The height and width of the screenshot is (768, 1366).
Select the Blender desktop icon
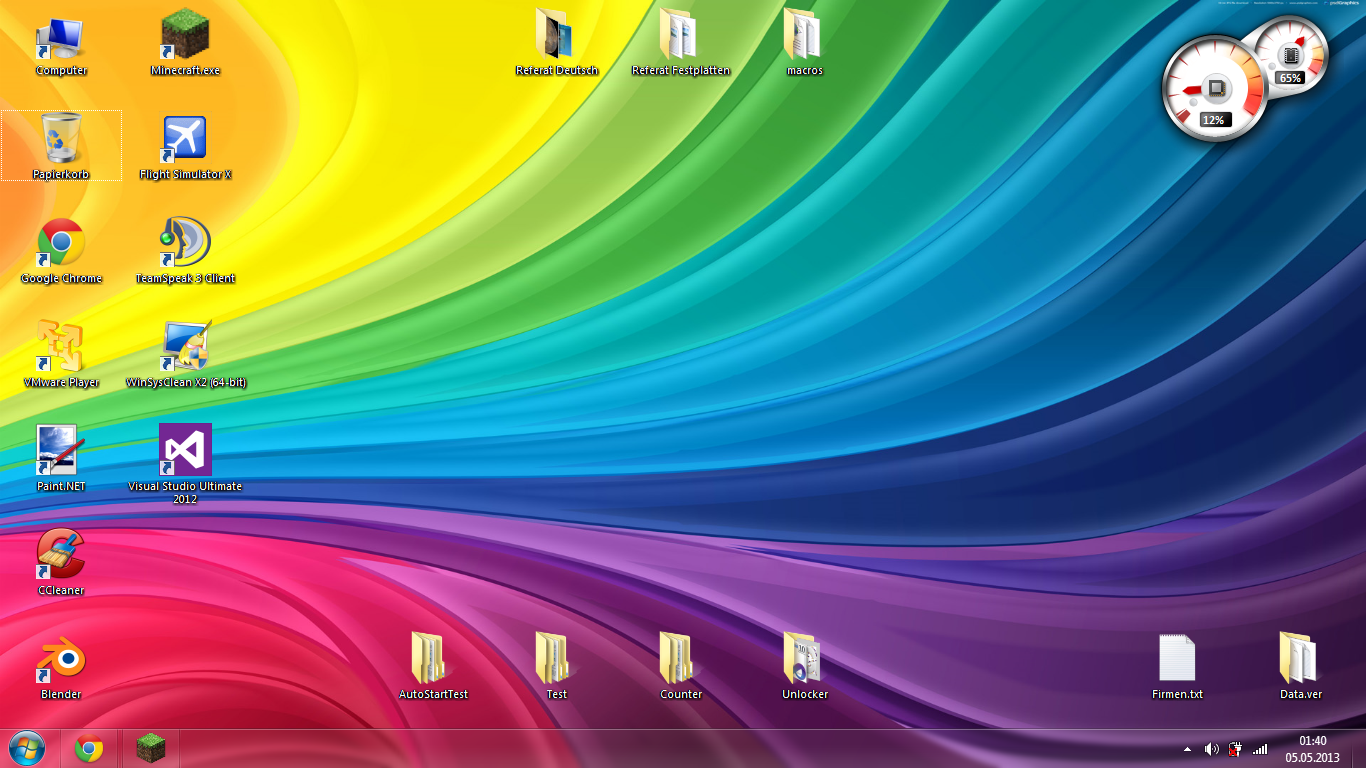coord(61,660)
